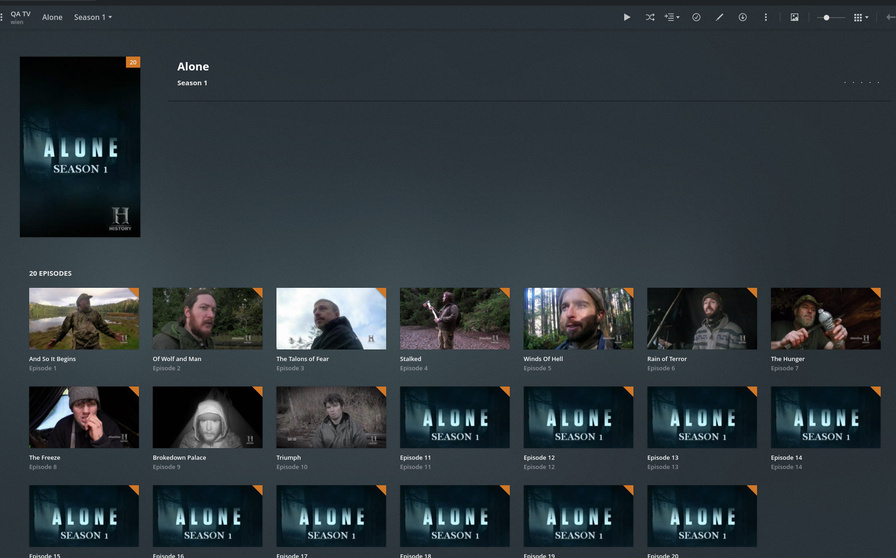Screen dimensions: 896x558
Task: Click the And So It Begins title link
Action: pos(53,359)
